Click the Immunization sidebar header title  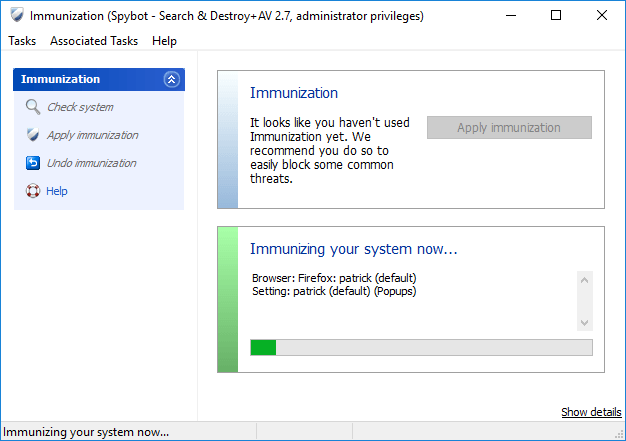coord(61,79)
